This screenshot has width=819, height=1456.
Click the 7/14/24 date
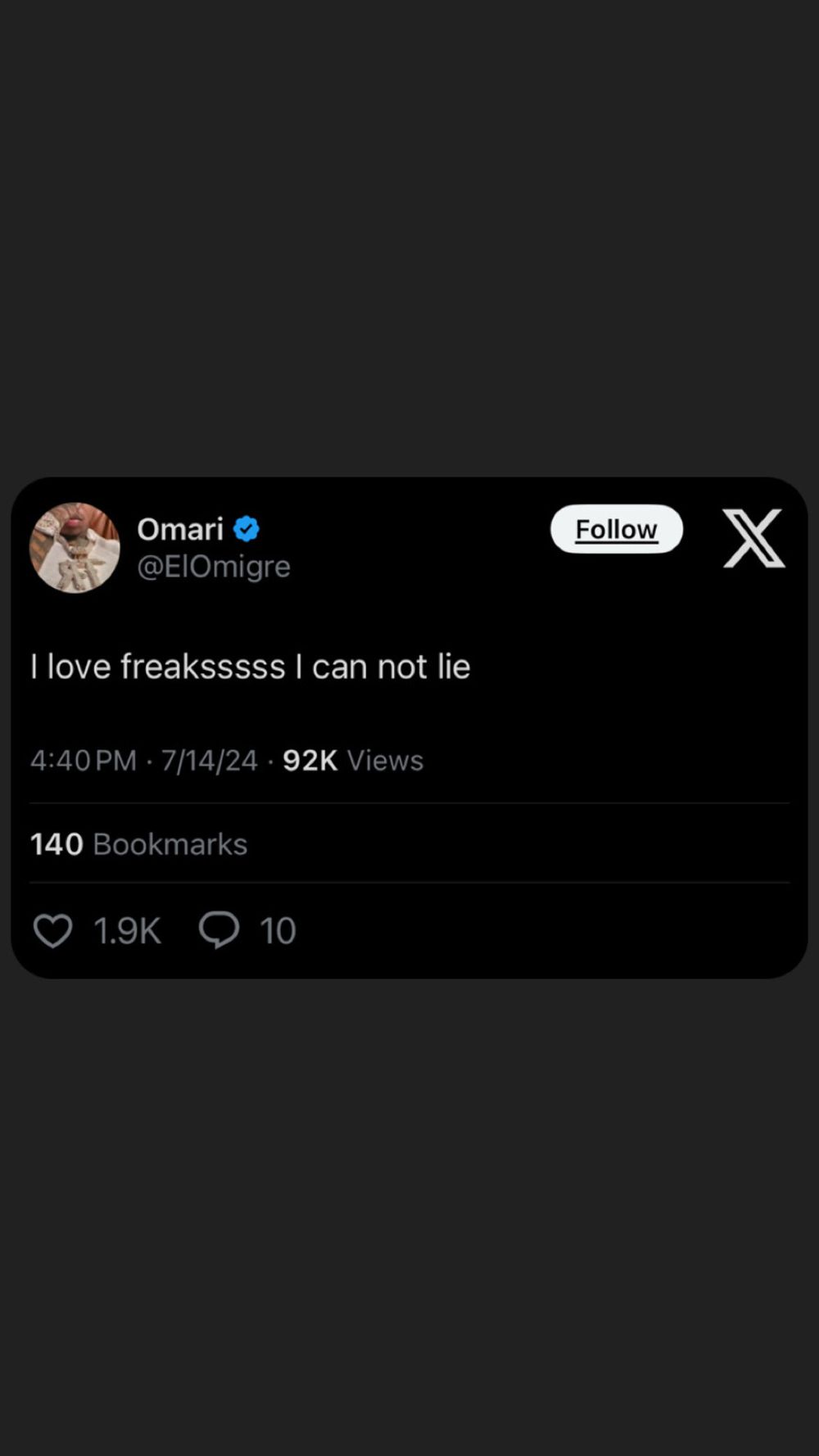(210, 761)
